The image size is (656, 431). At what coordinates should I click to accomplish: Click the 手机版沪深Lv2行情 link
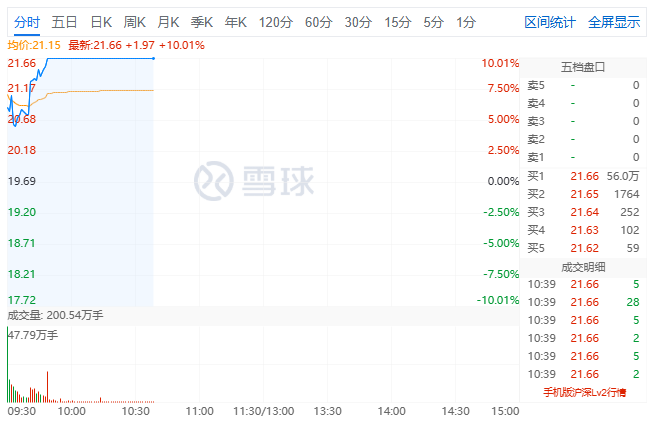(x=584, y=392)
